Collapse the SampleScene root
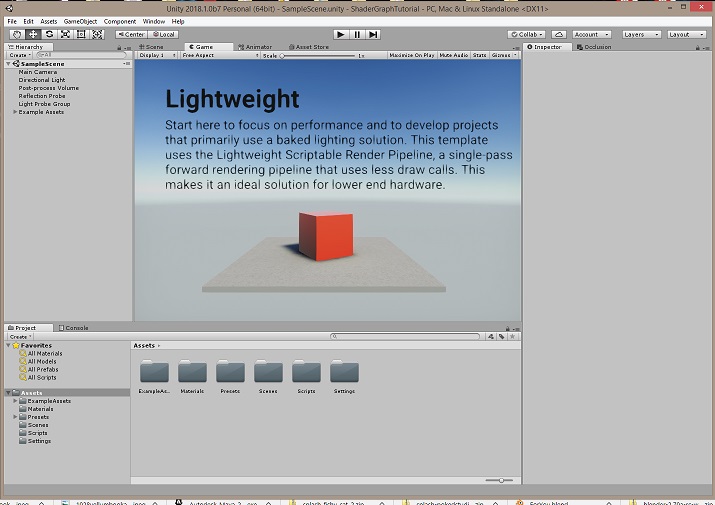 coord(9,64)
